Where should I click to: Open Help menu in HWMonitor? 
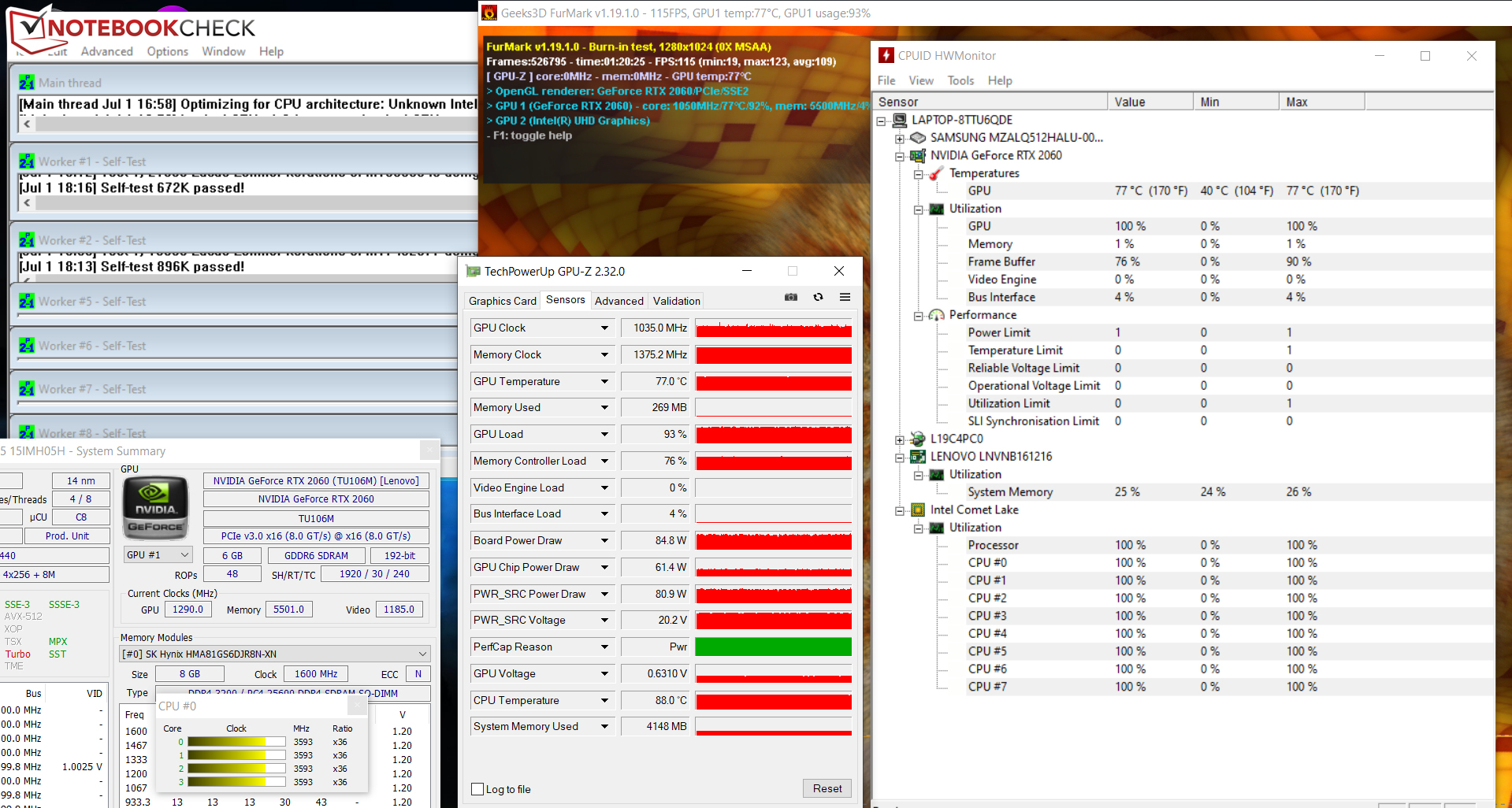click(x=1000, y=80)
